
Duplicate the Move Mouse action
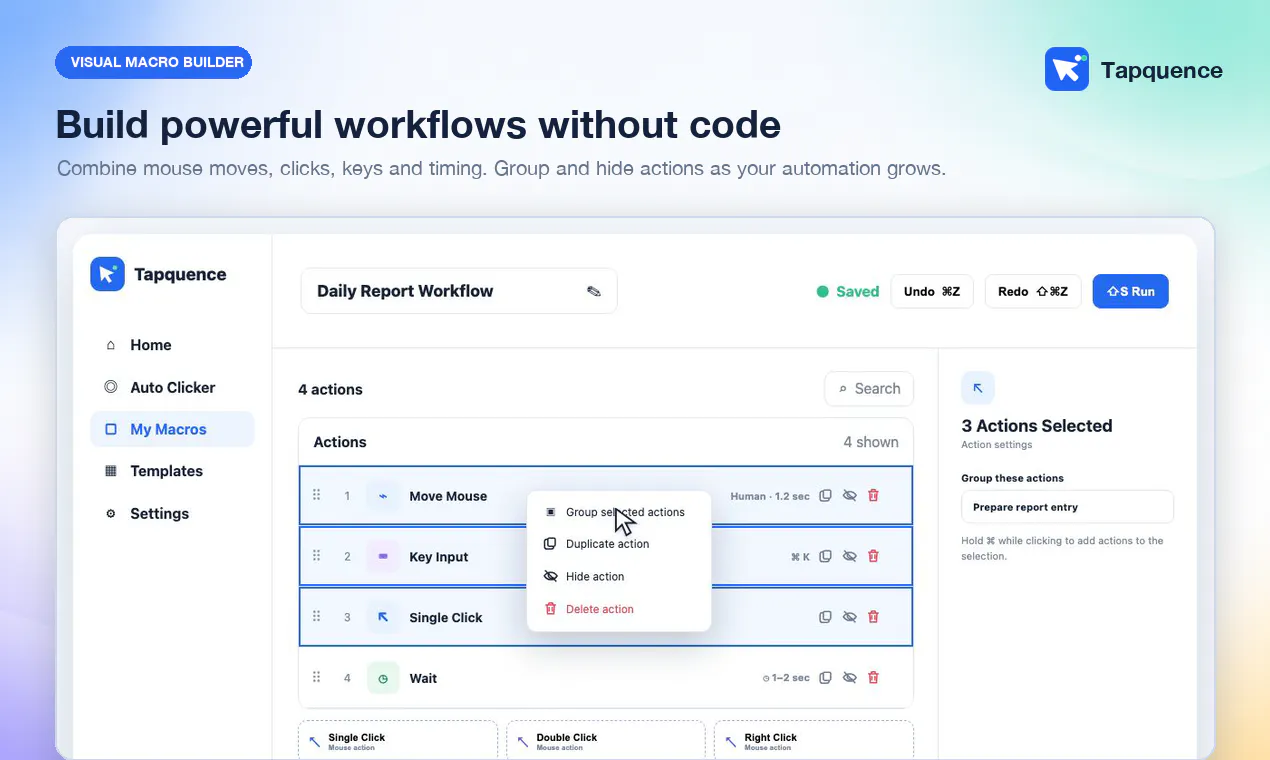click(x=825, y=496)
